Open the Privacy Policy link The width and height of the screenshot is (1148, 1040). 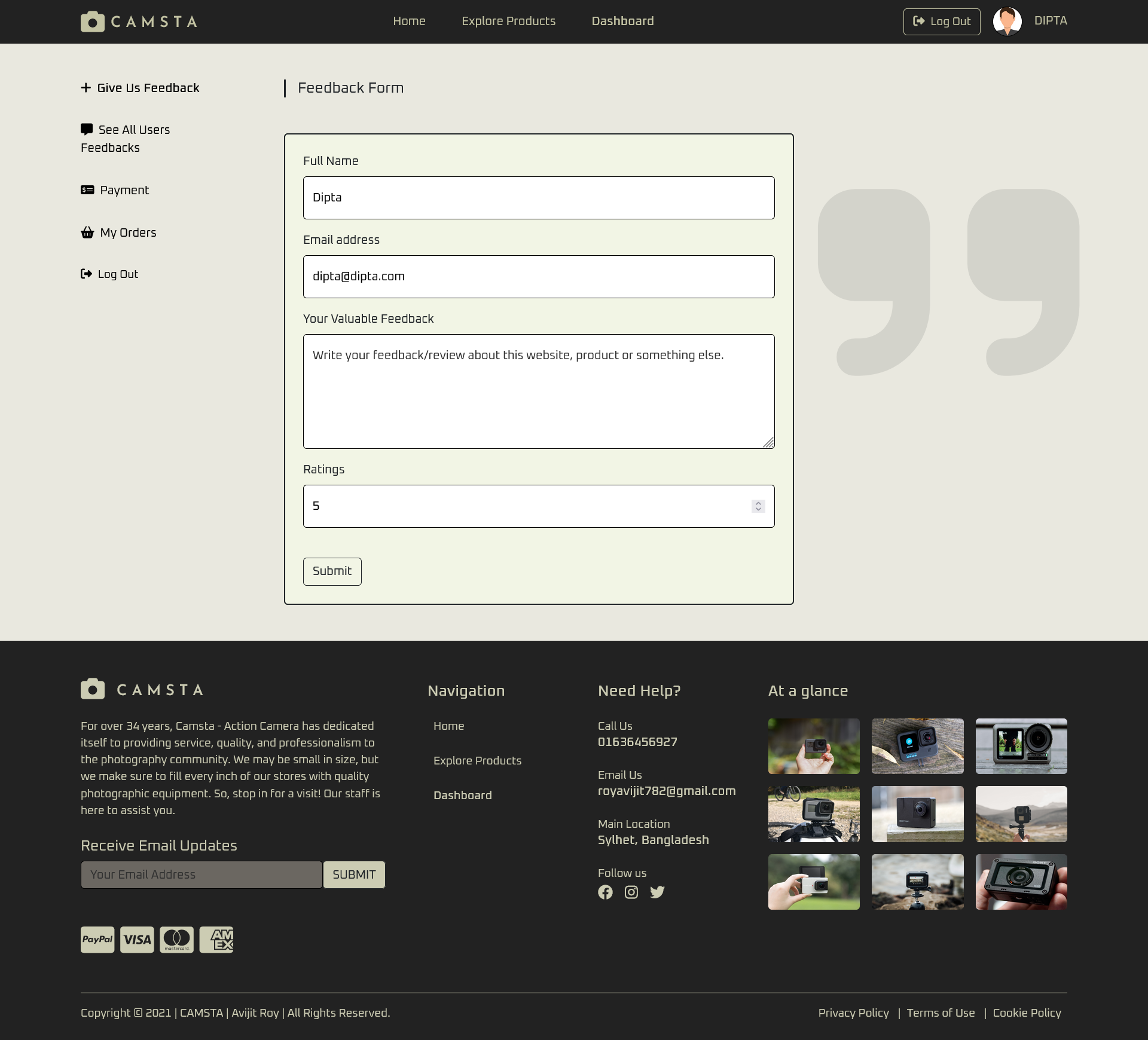point(853,1013)
